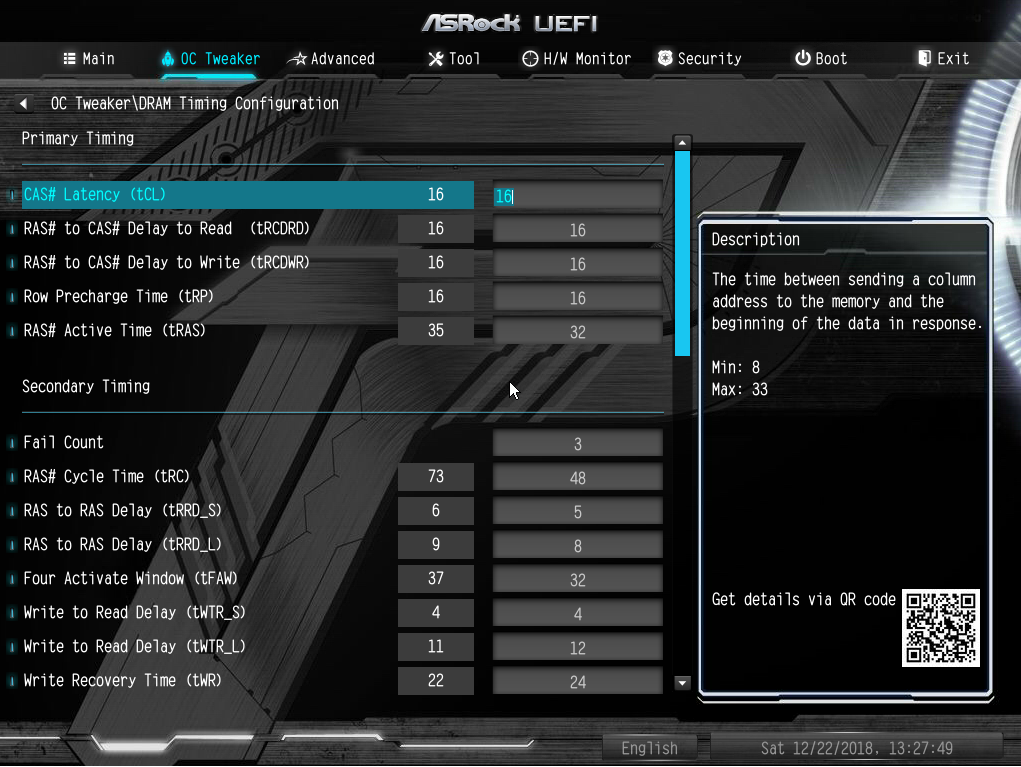Click the H/W Monitor gauge icon
The height and width of the screenshot is (767, 1021).
(530, 59)
